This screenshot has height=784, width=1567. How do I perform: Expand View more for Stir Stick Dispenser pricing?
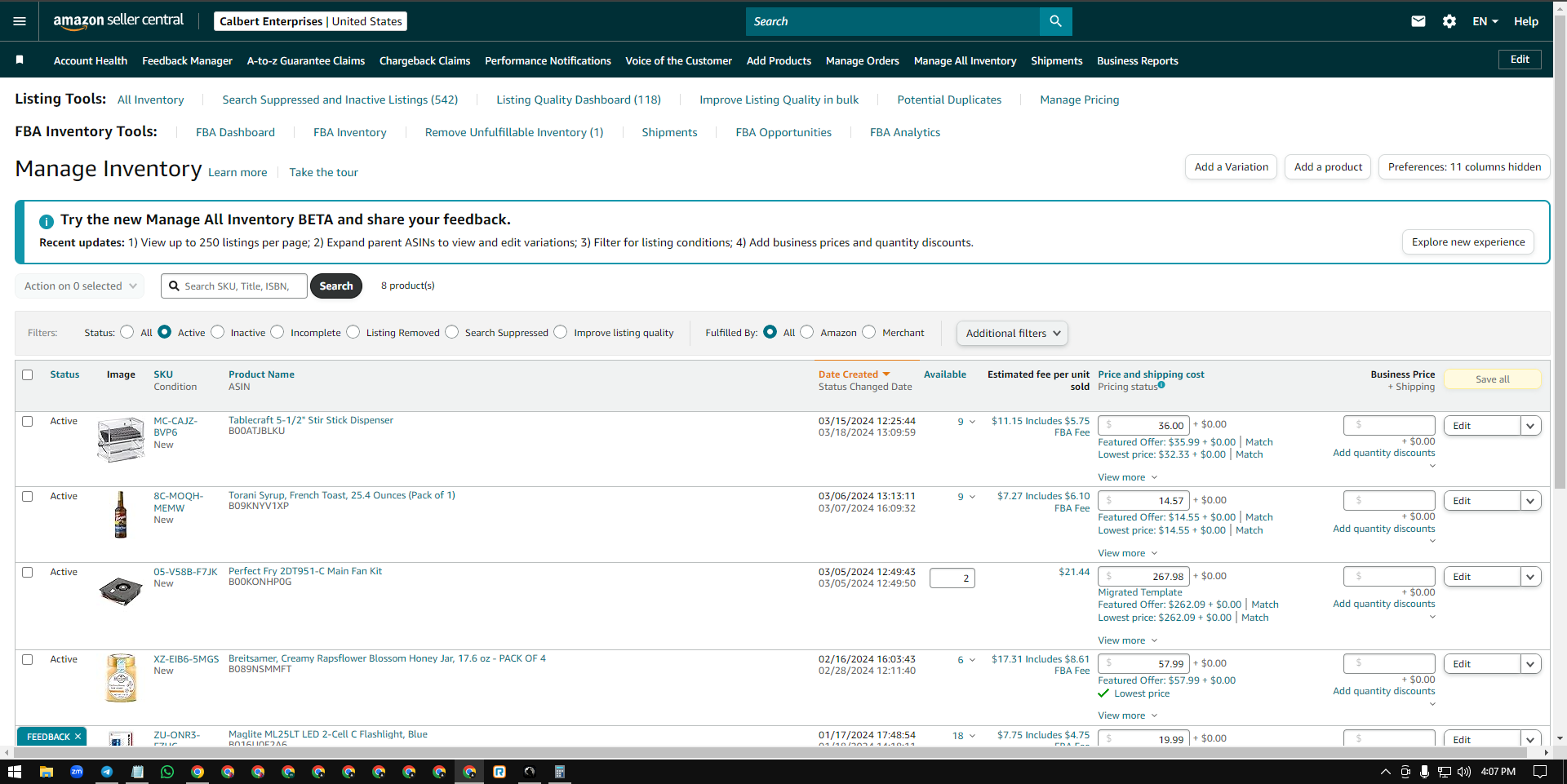coord(1128,477)
